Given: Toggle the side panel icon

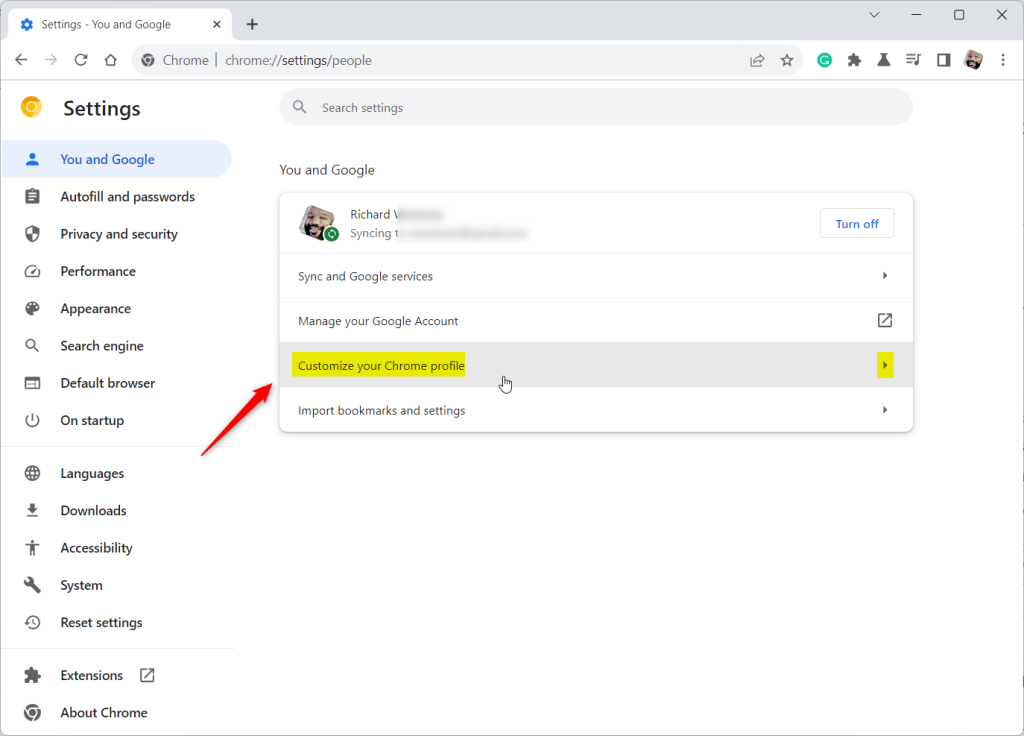Looking at the screenshot, I should coord(943,60).
